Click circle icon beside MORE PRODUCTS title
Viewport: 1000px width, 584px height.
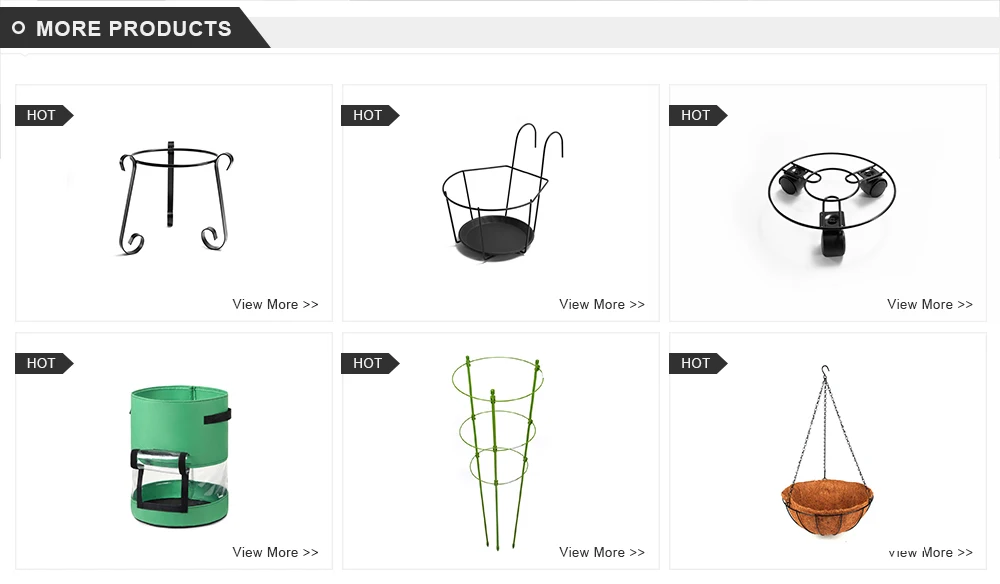click(x=18, y=27)
